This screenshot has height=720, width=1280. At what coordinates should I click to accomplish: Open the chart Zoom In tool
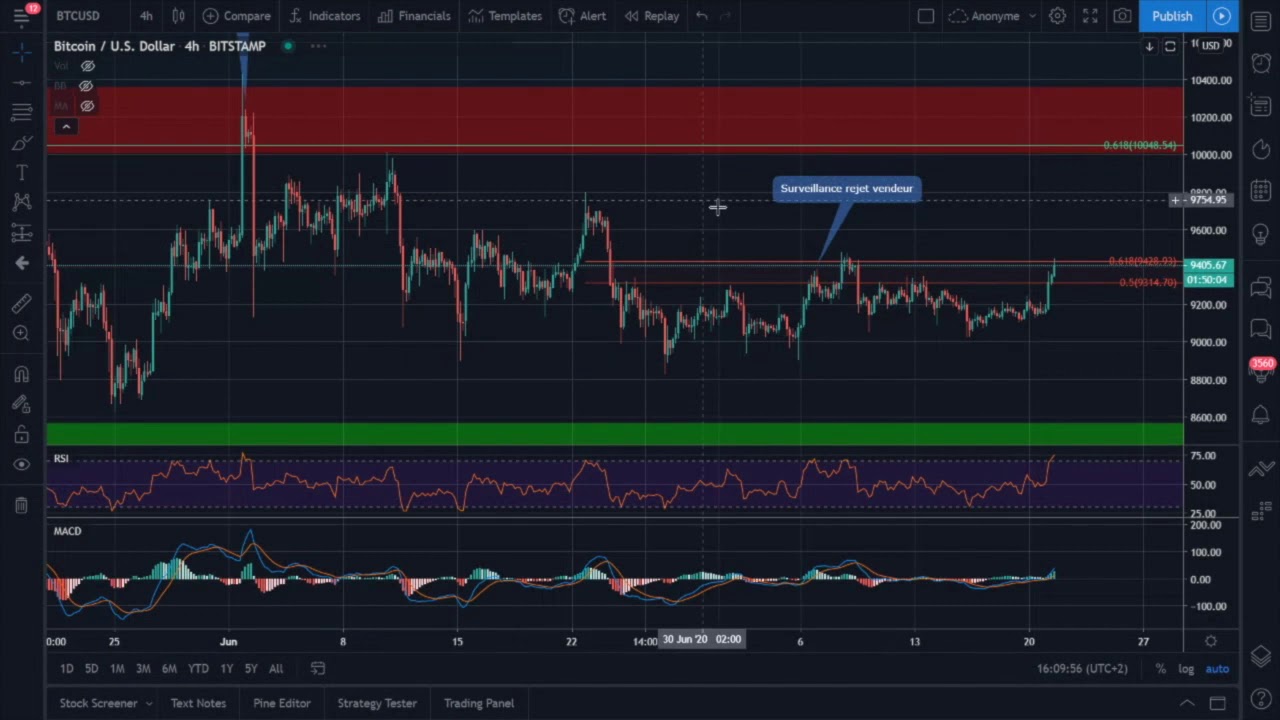point(22,333)
